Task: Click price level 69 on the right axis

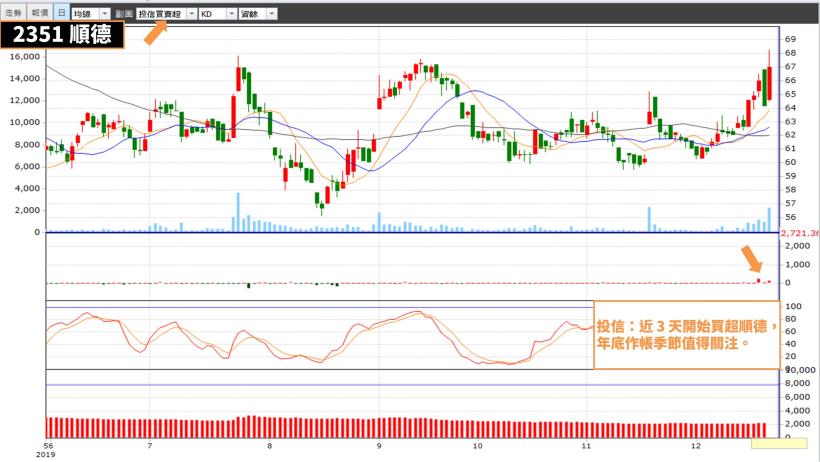Action: tap(790, 39)
